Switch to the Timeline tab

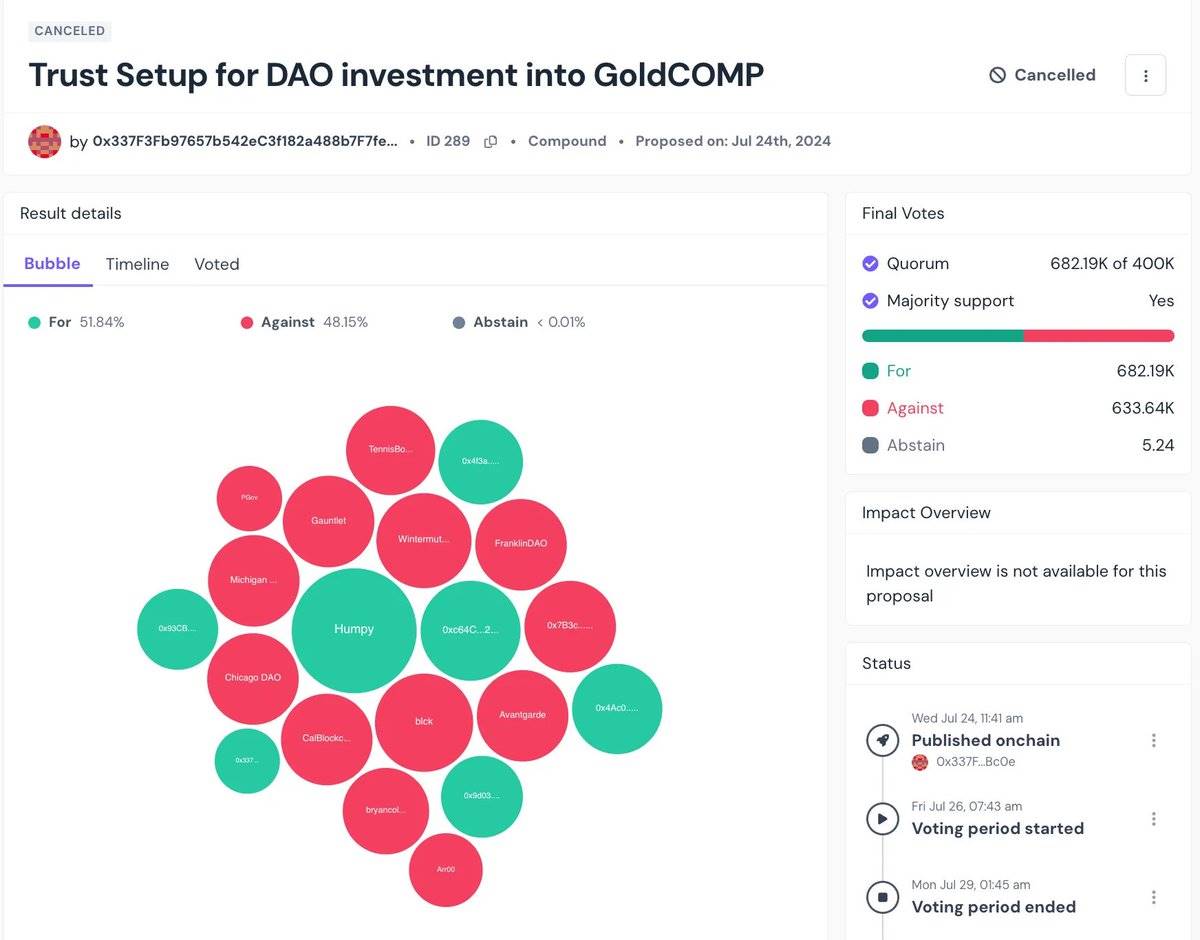[137, 264]
